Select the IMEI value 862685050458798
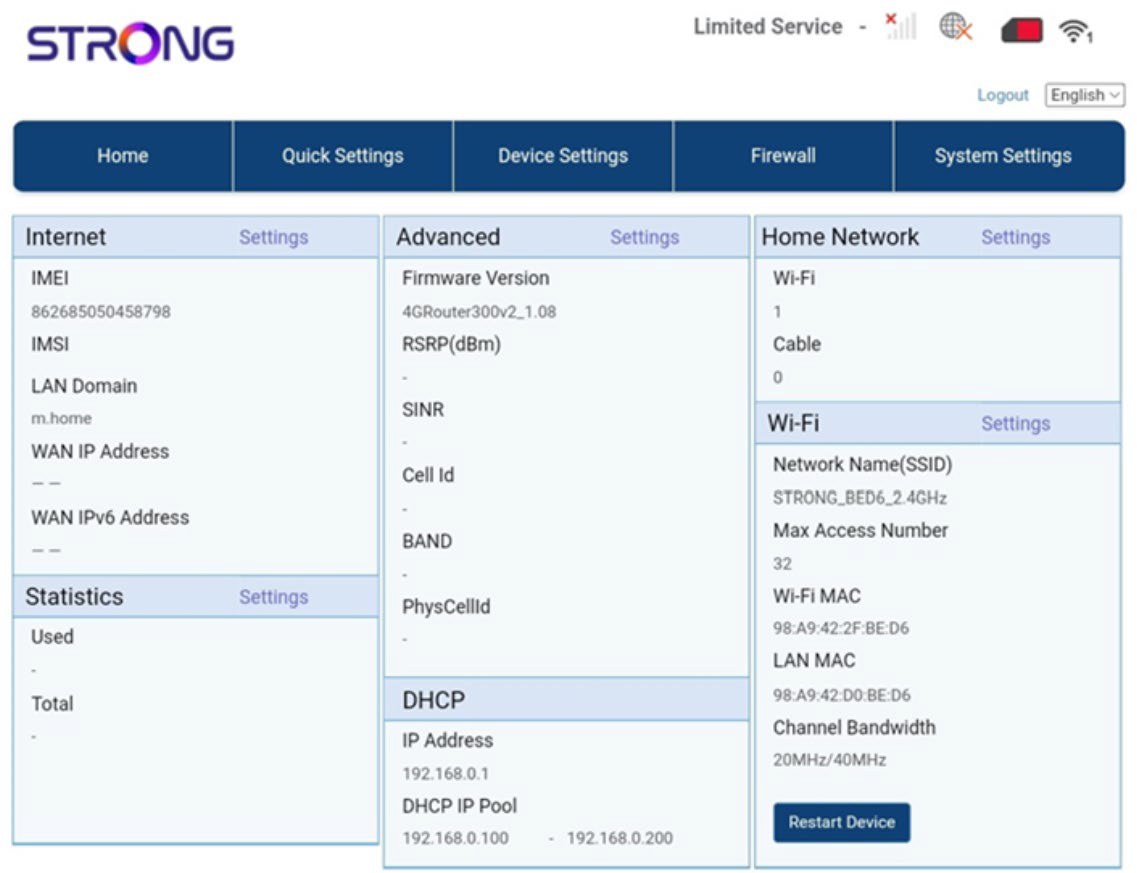 tap(101, 312)
